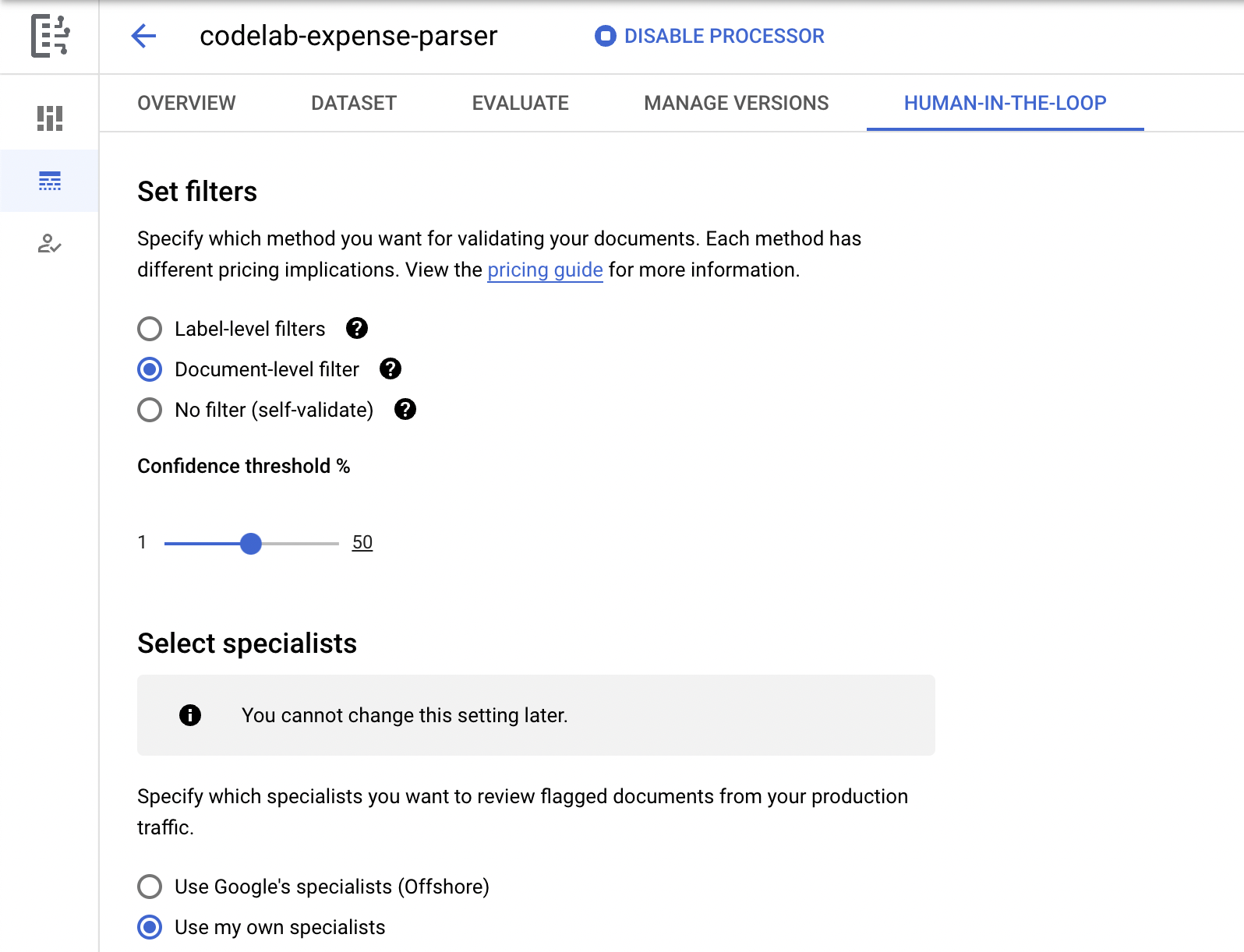1244x952 pixels.
Task: Click info icon in specialists notice
Action: pos(190,715)
